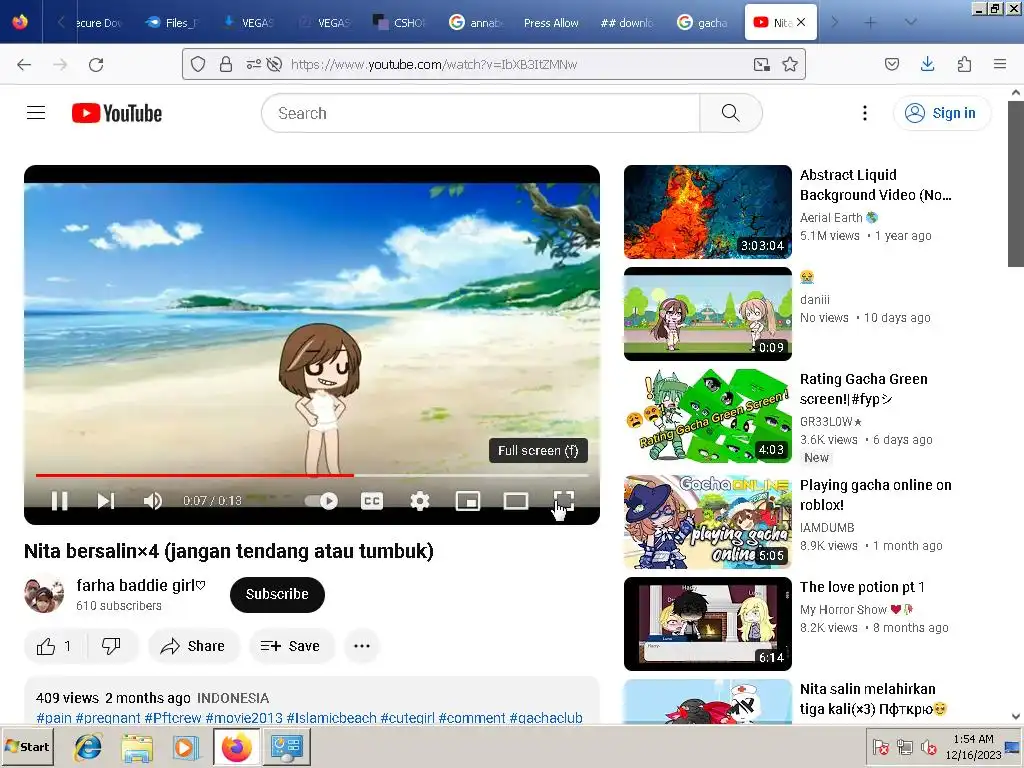
Task: Skip to next video
Action: tap(106, 501)
